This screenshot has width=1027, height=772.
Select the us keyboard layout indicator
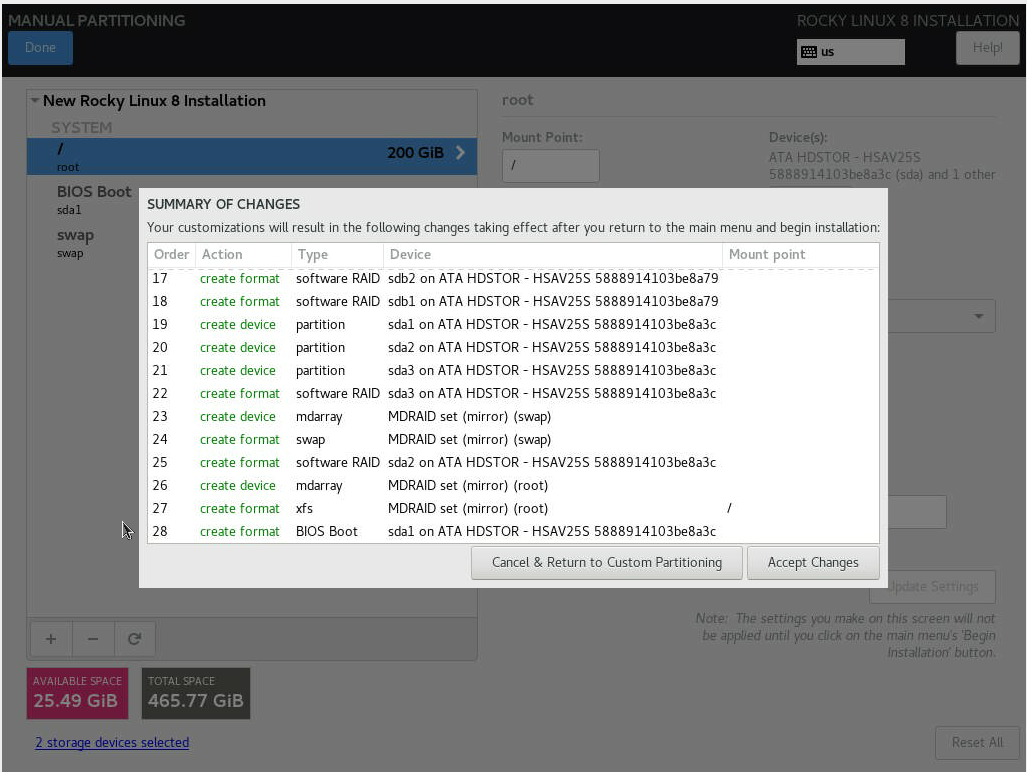click(x=851, y=52)
